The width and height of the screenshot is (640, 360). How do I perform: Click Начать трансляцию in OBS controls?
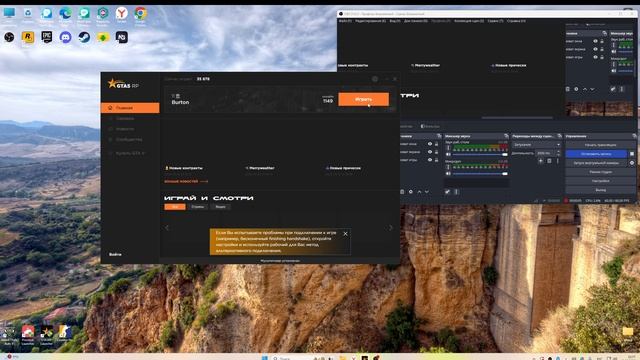[x=600, y=145]
